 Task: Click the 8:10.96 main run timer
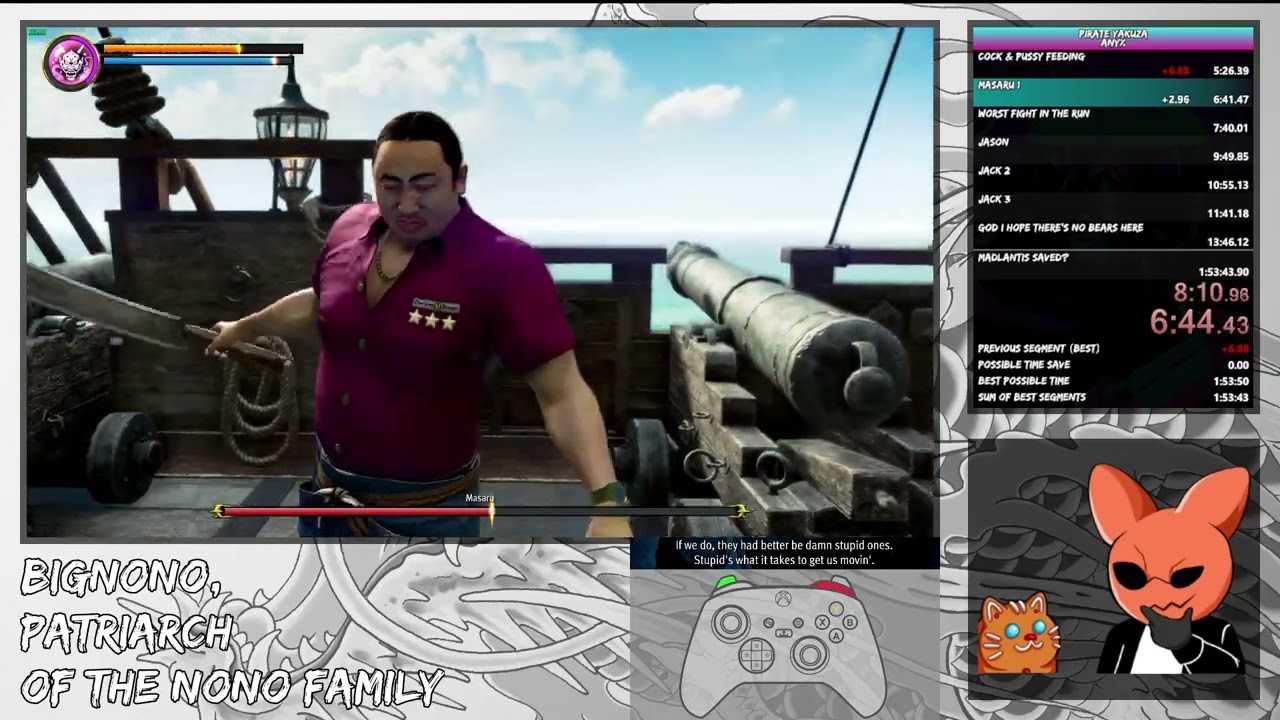(x=1211, y=295)
